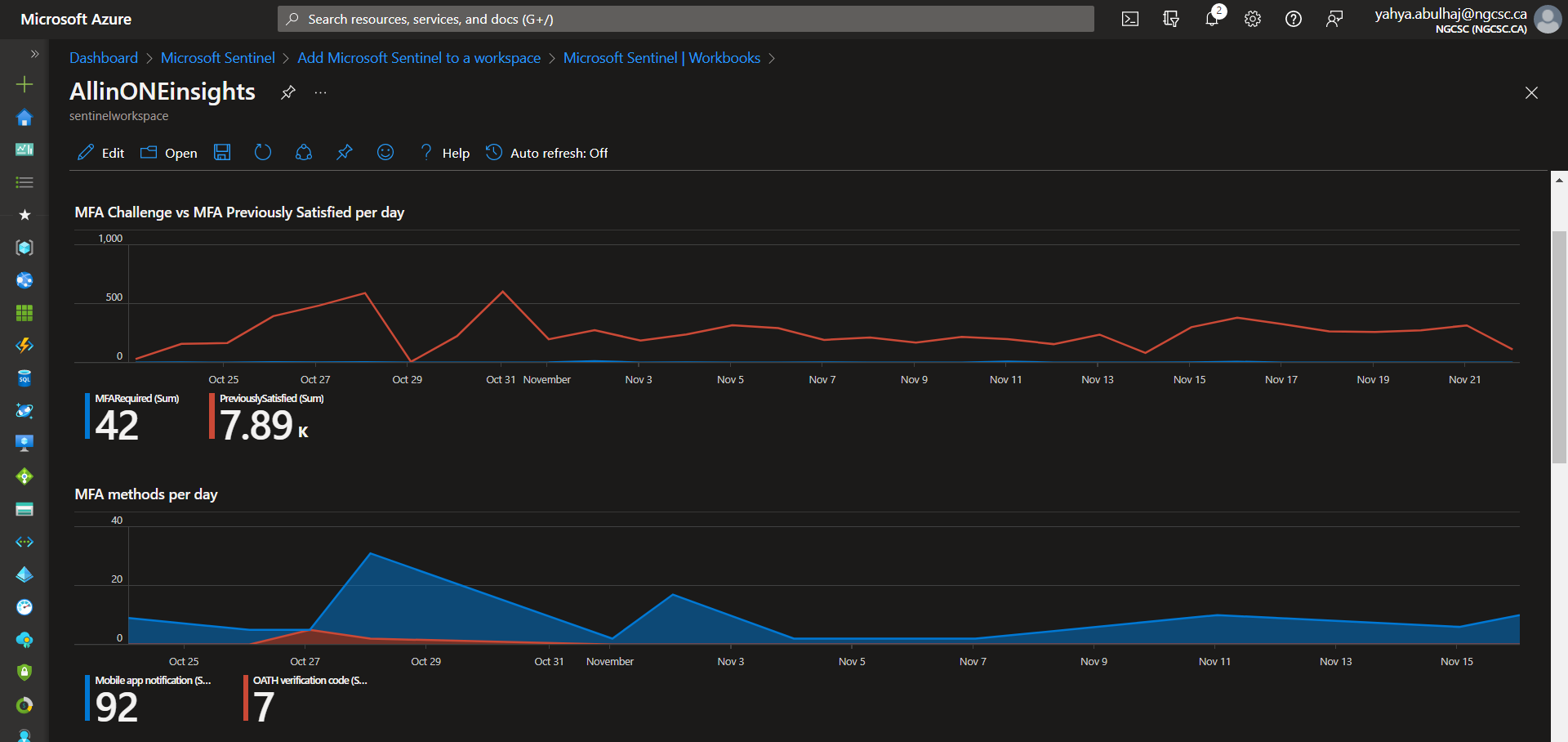Open Virtual machines monitor icon in sidebar
The width and height of the screenshot is (1568, 742).
click(24, 444)
